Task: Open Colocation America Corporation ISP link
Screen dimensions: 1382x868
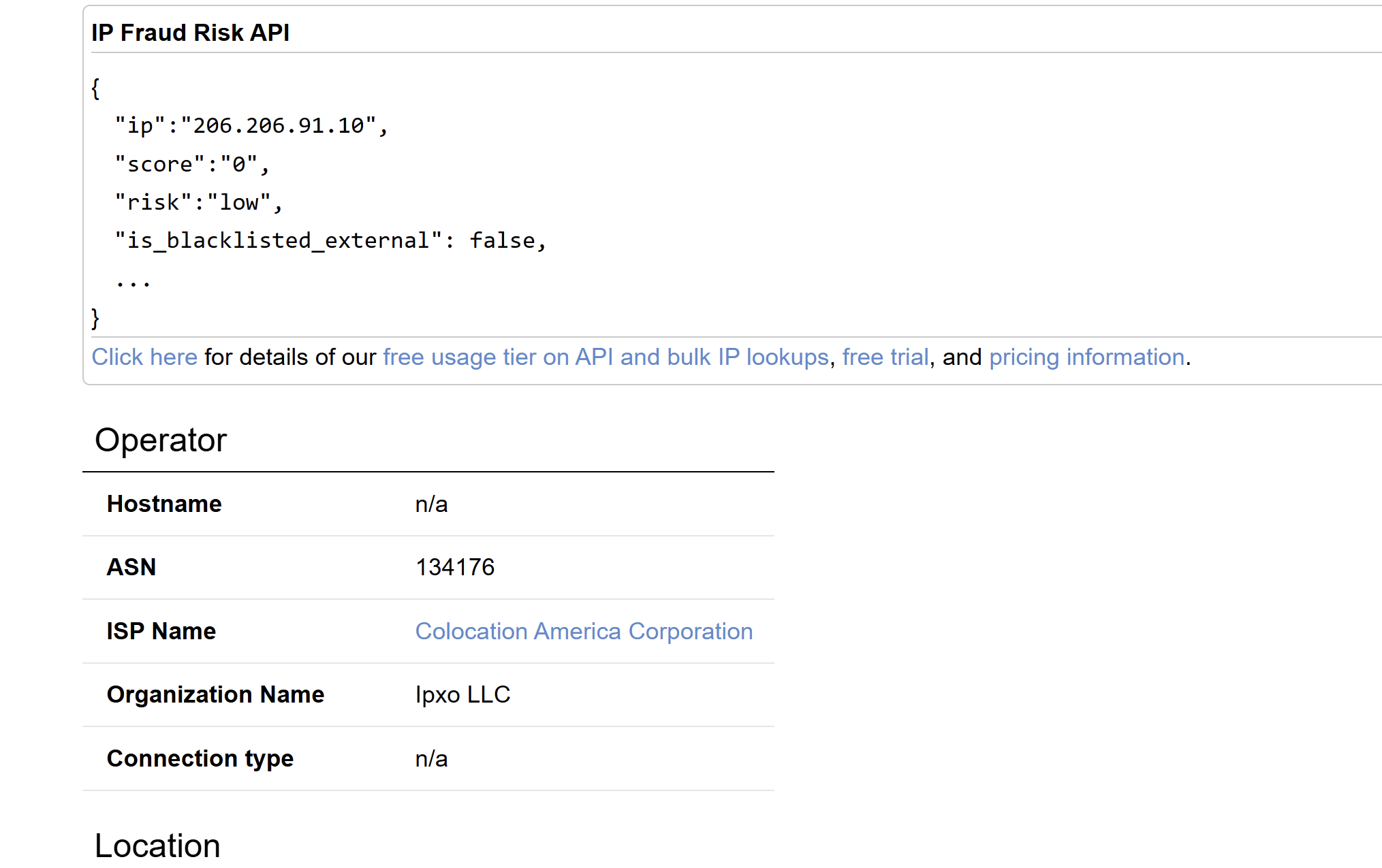Action: click(x=584, y=632)
